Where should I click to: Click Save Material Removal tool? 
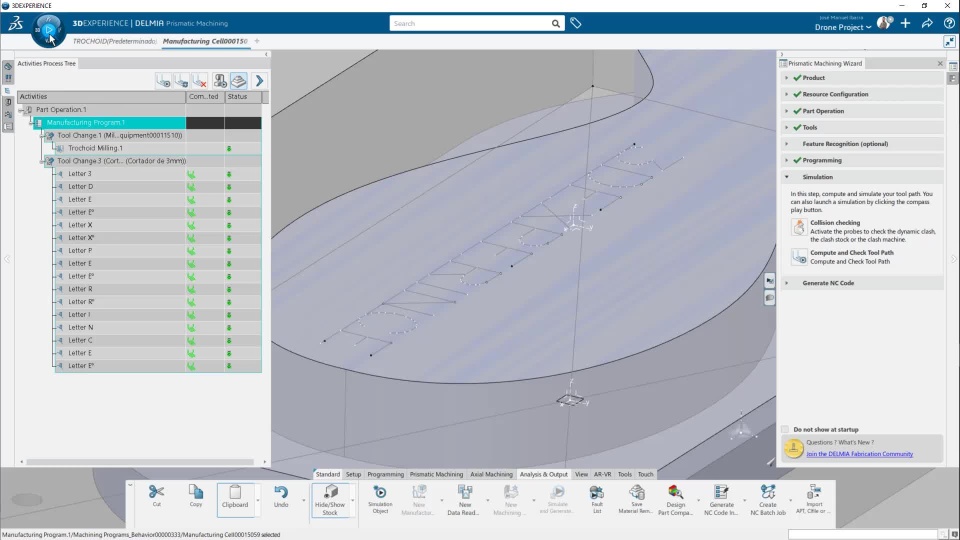point(636,500)
